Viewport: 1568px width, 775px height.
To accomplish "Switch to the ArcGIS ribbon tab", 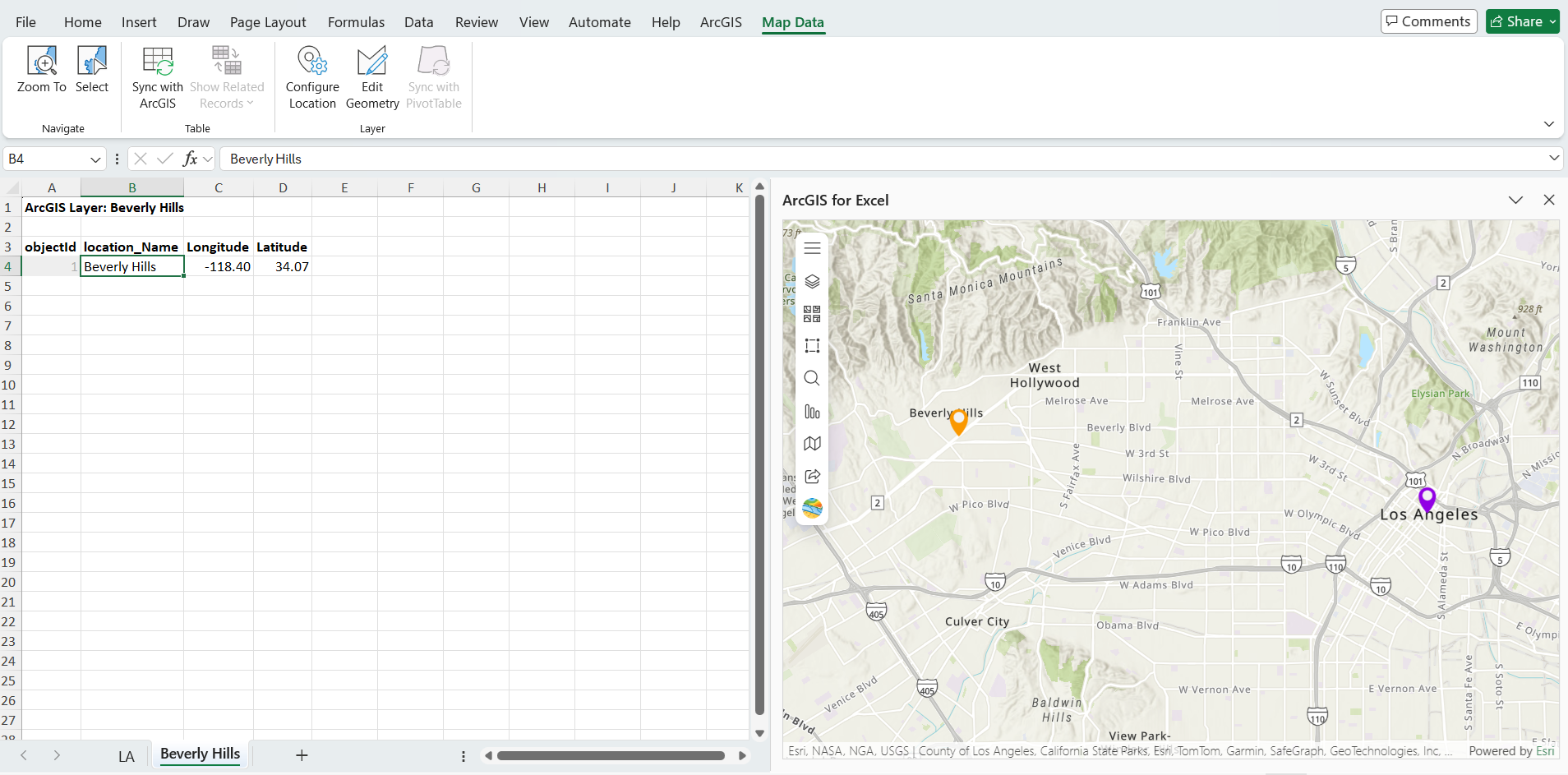I will click(x=720, y=22).
